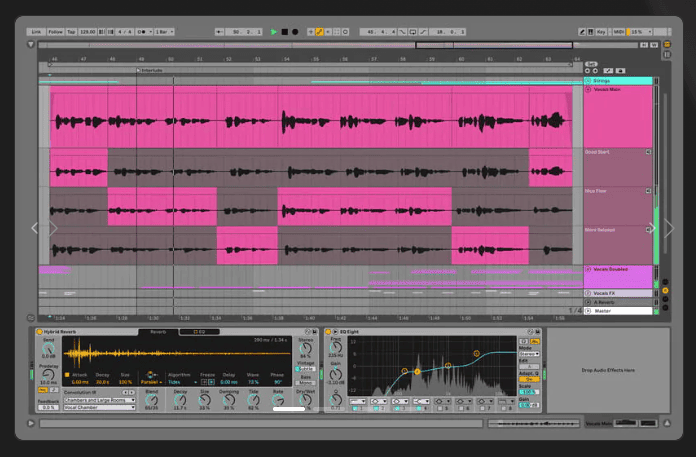Open the Chambers and Large Rooms dropdown

click(x=99, y=400)
